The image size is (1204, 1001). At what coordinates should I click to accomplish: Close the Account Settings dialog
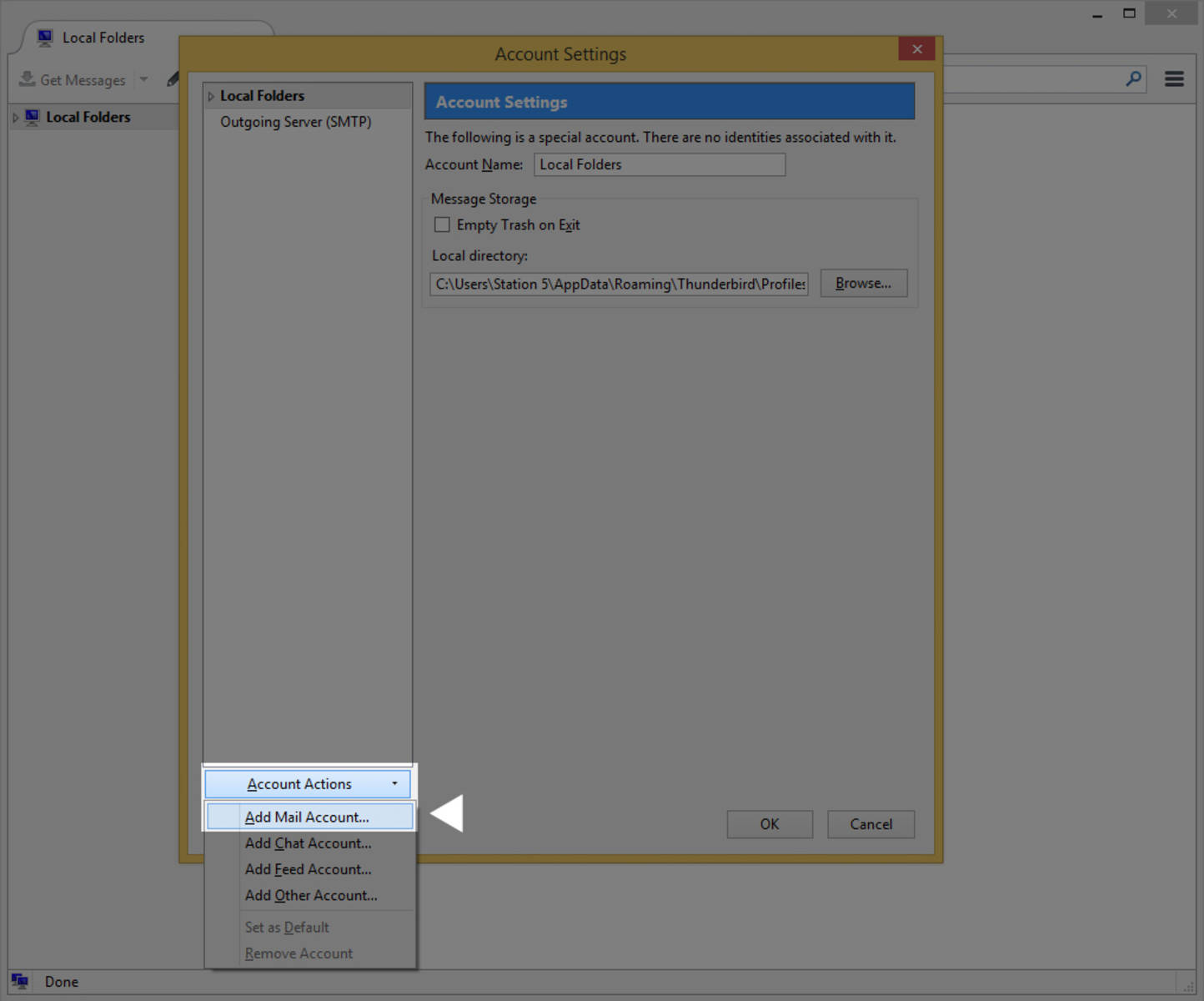[917, 49]
